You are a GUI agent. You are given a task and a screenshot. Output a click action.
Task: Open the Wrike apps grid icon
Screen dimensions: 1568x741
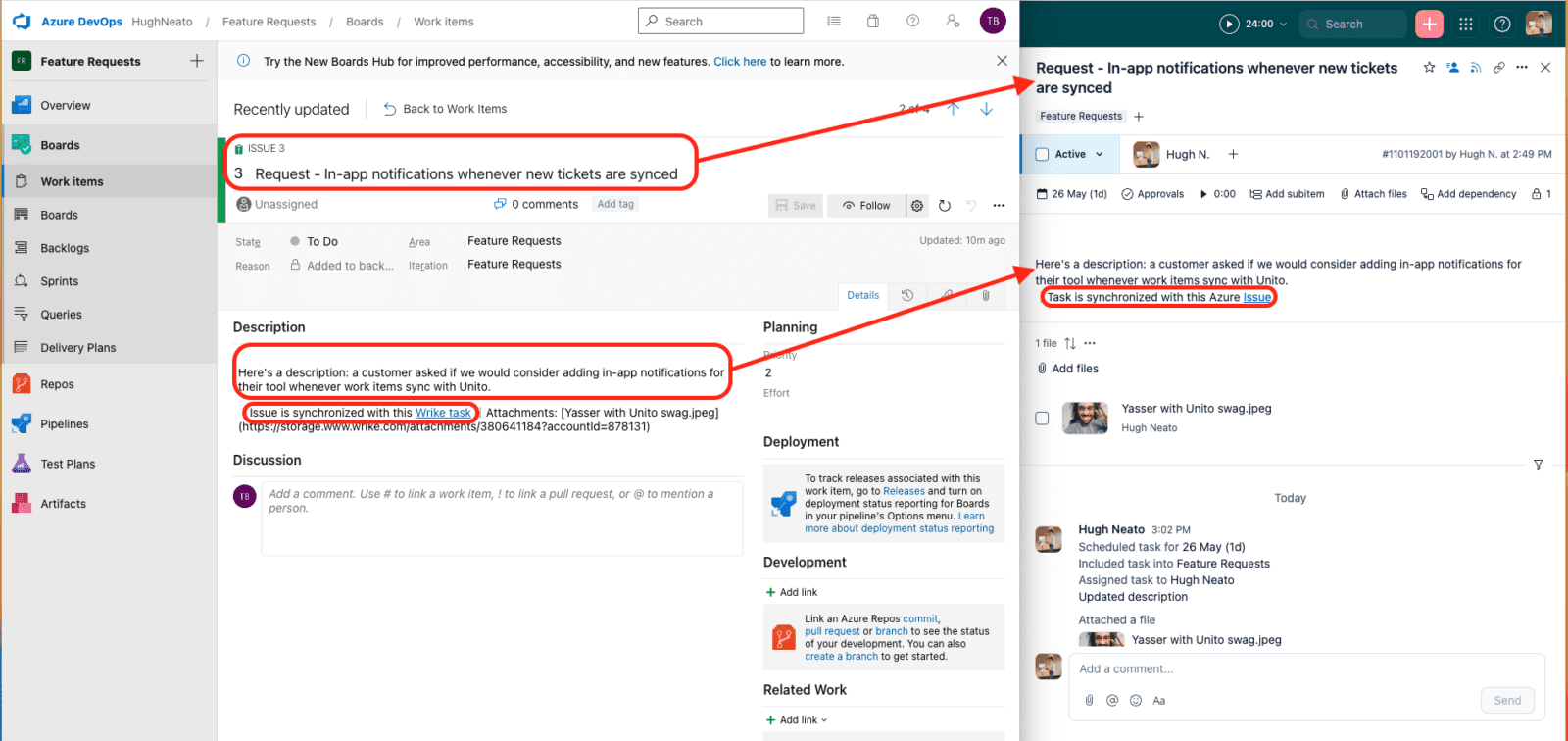1465,25
